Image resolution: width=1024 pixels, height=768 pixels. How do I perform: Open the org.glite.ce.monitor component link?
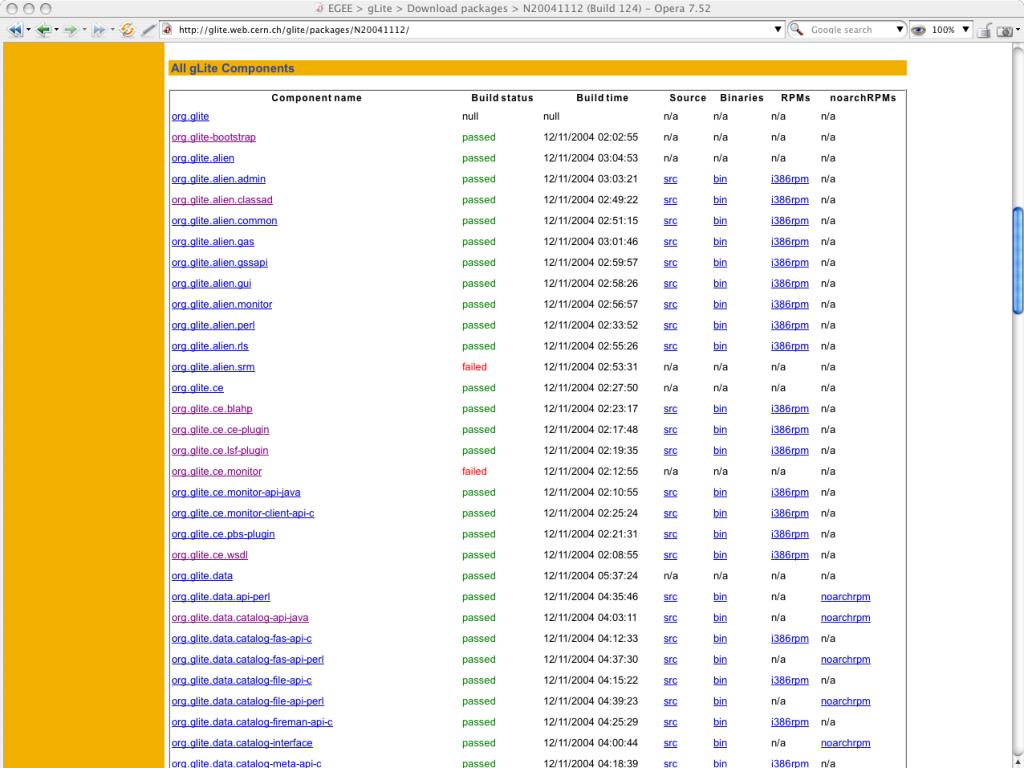pyautogui.click(x=216, y=472)
